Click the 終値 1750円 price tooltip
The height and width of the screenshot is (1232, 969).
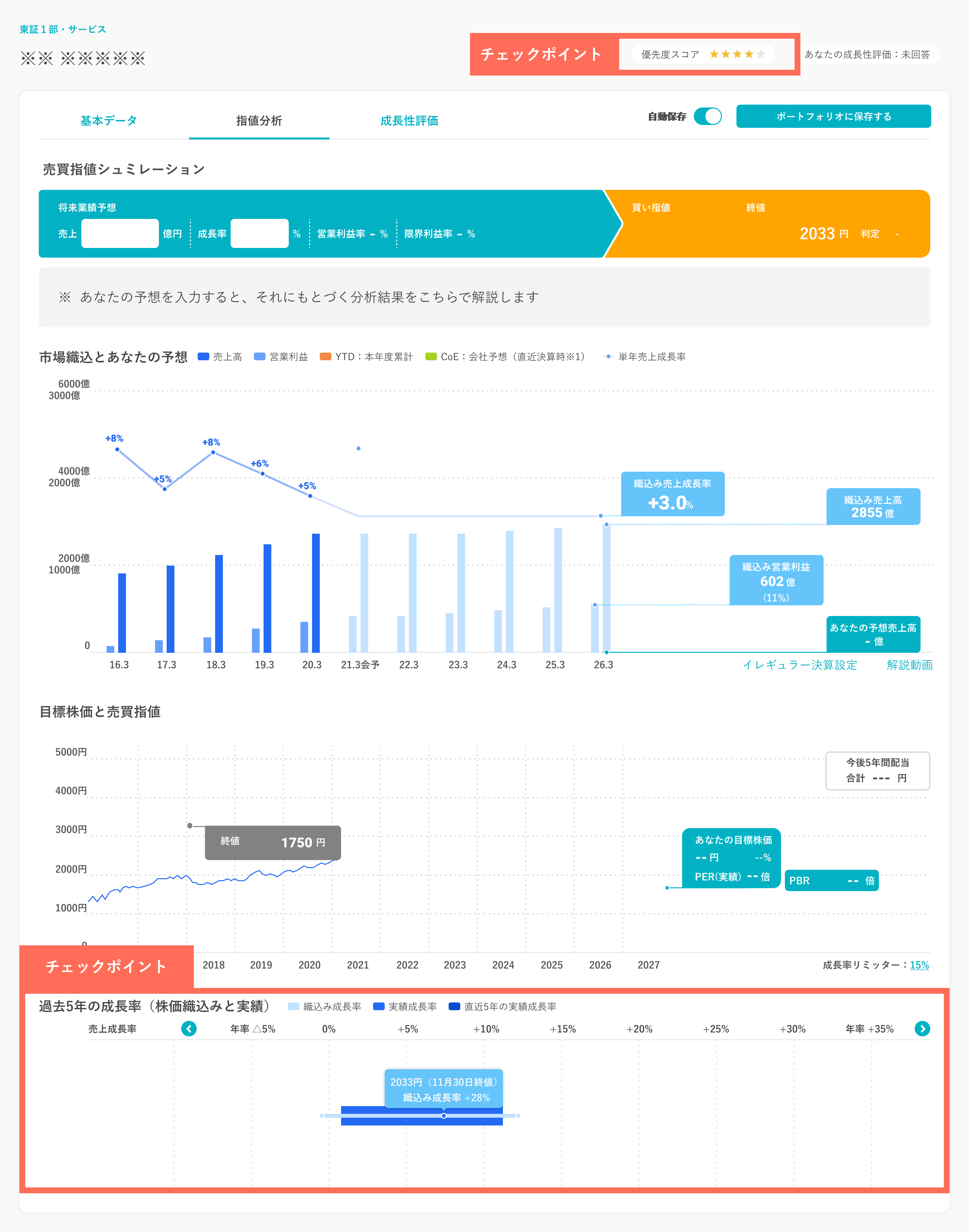click(273, 843)
